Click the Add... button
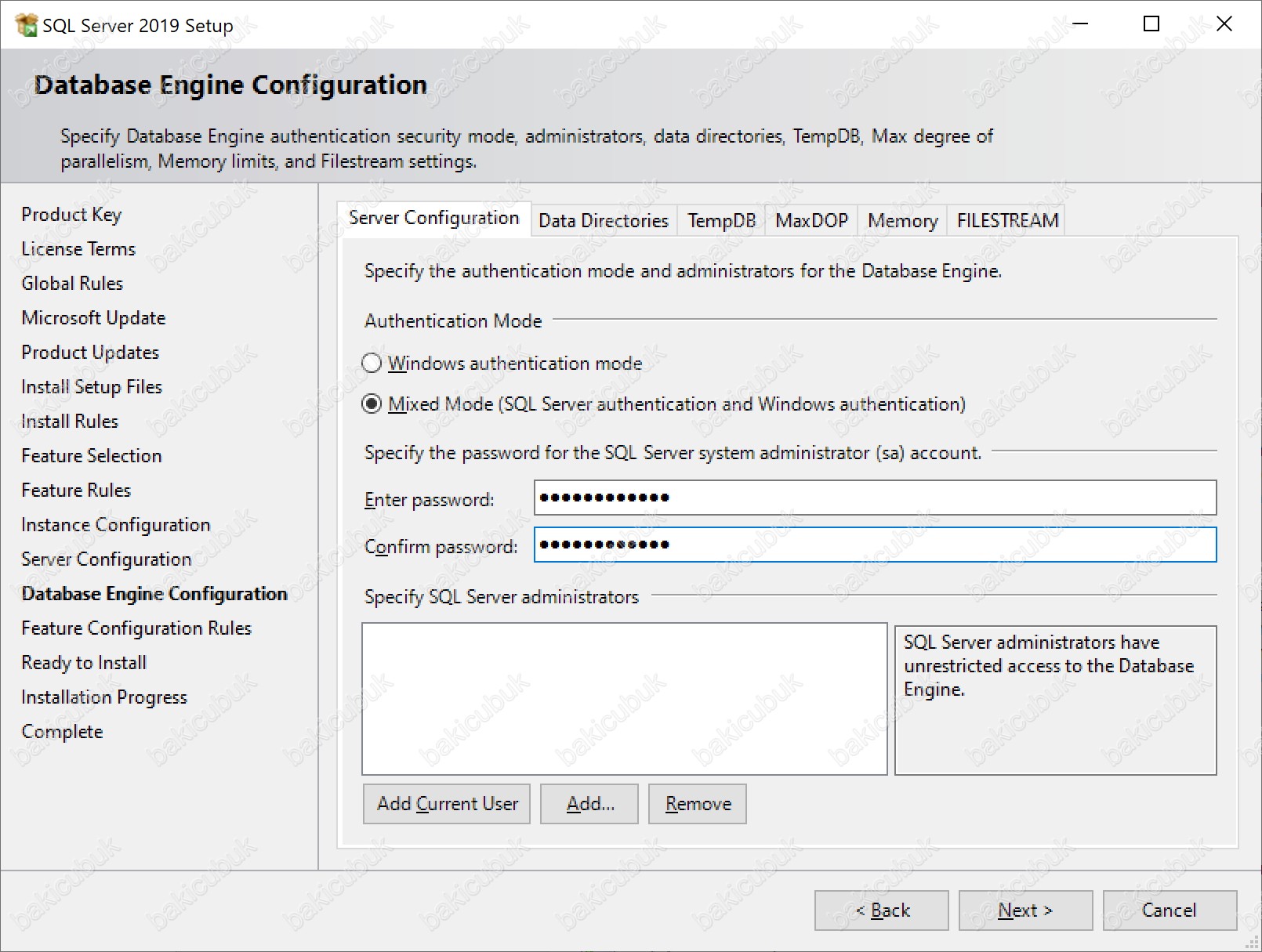The height and width of the screenshot is (952, 1262). pyautogui.click(x=589, y=804)
